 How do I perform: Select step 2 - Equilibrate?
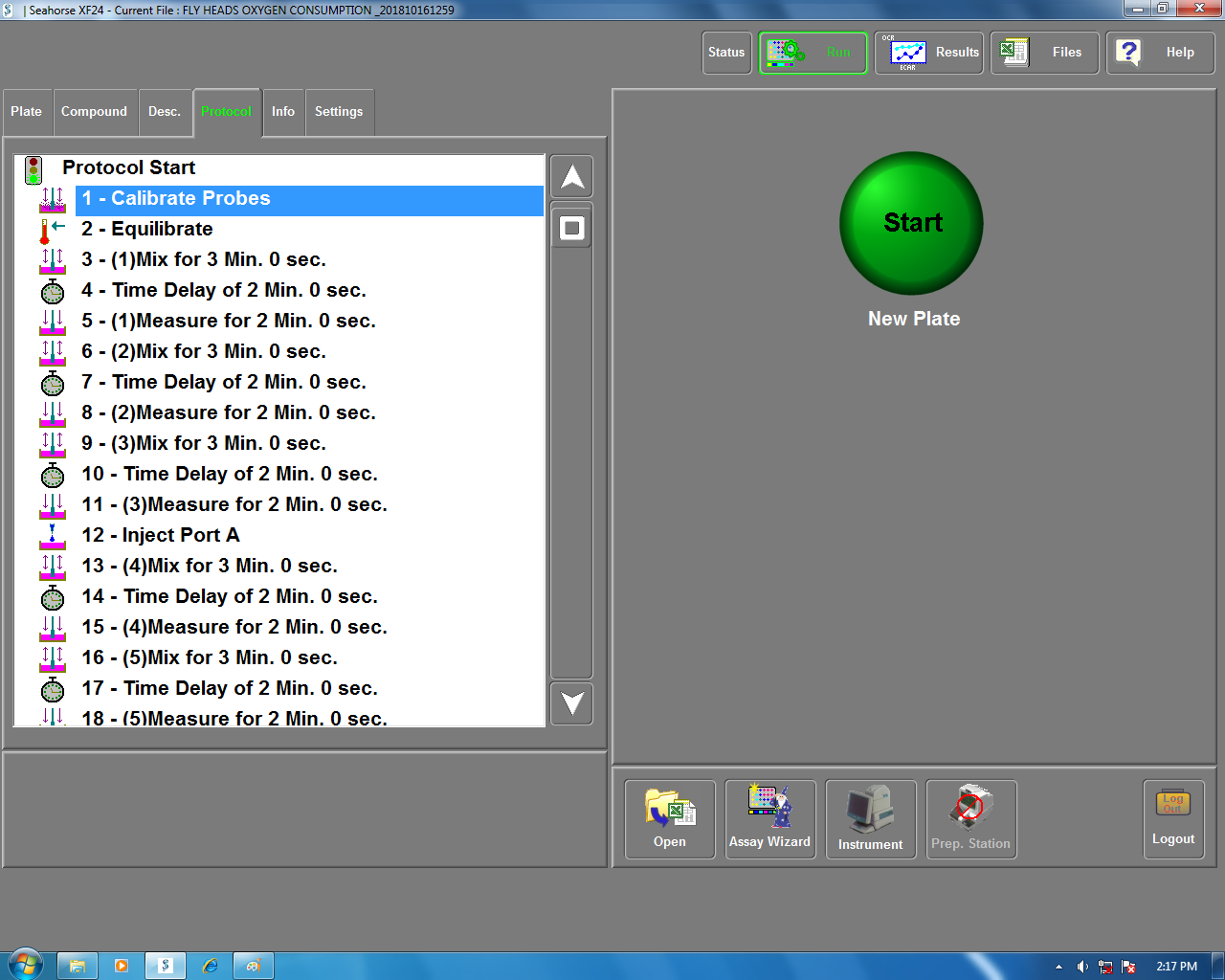point(147,230)
